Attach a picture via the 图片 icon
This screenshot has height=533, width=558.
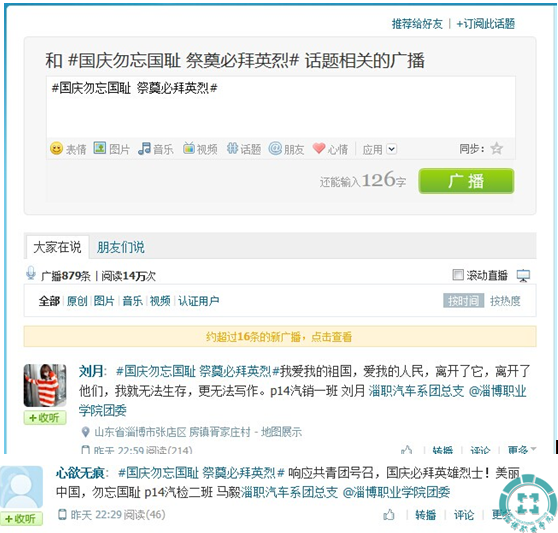point(100,148)
